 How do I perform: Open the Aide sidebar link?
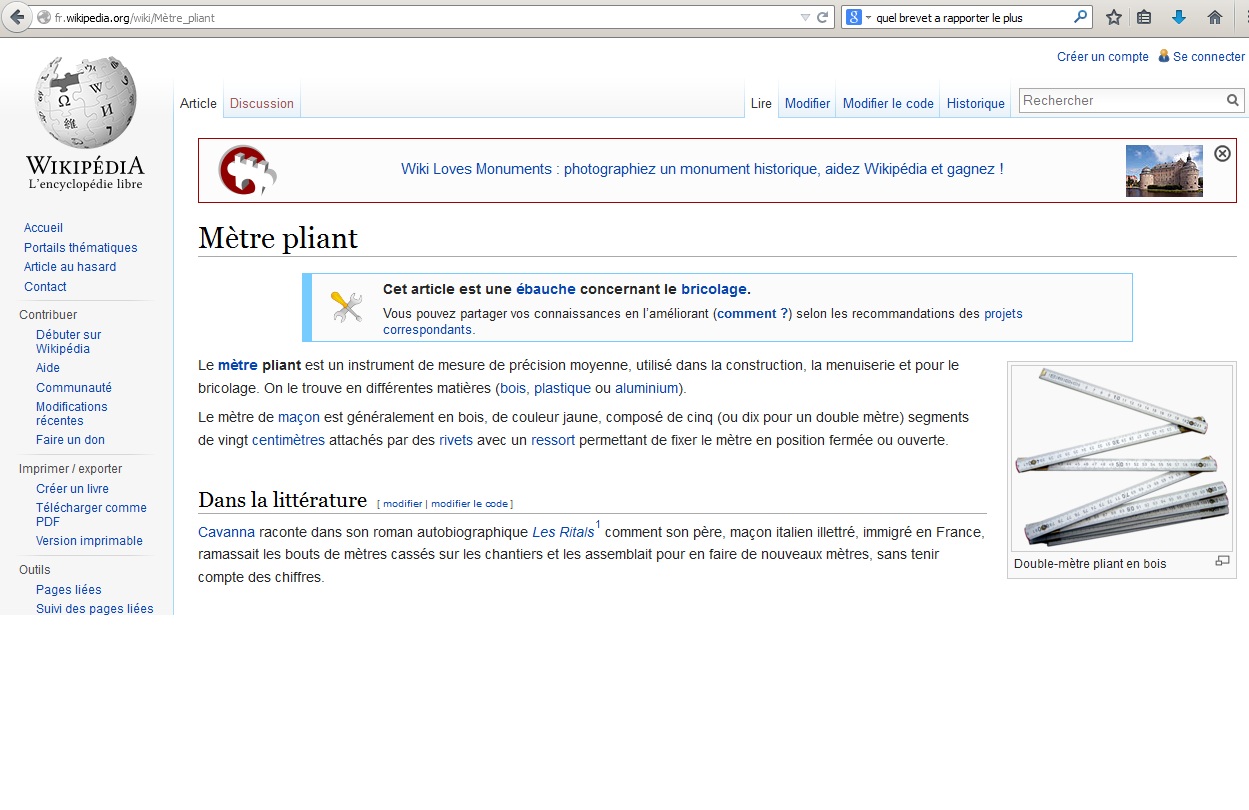(x=48, y=368)
